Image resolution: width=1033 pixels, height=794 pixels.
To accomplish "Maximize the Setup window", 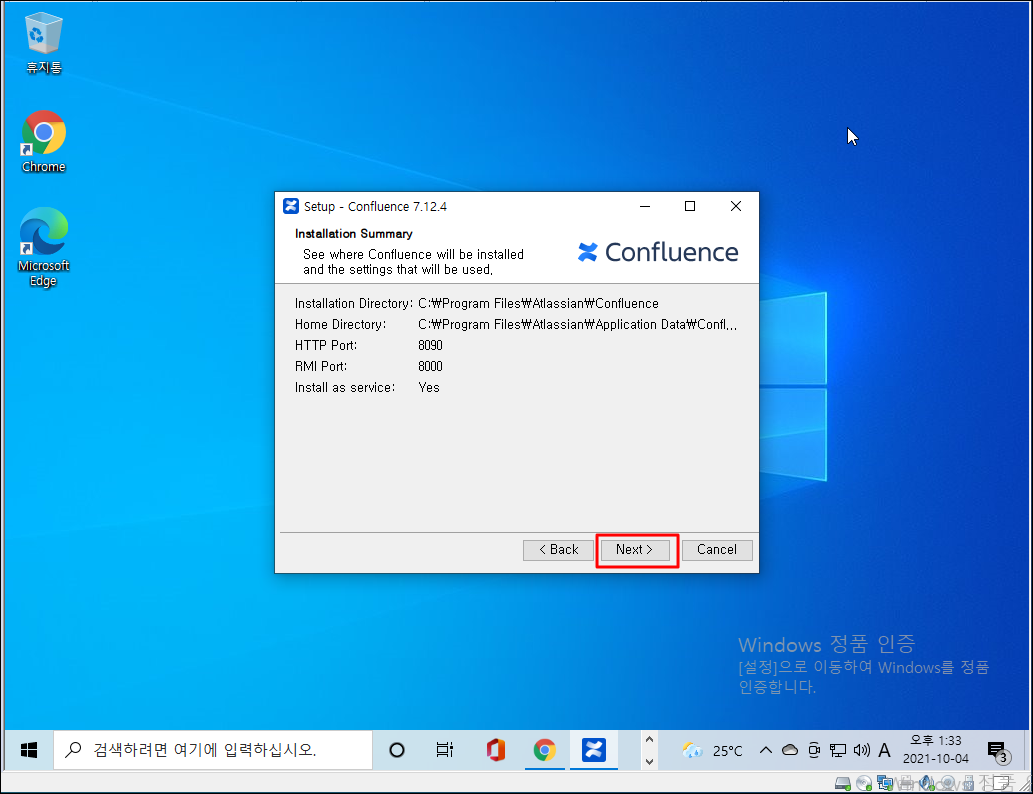I will click(x=690, y=206).
